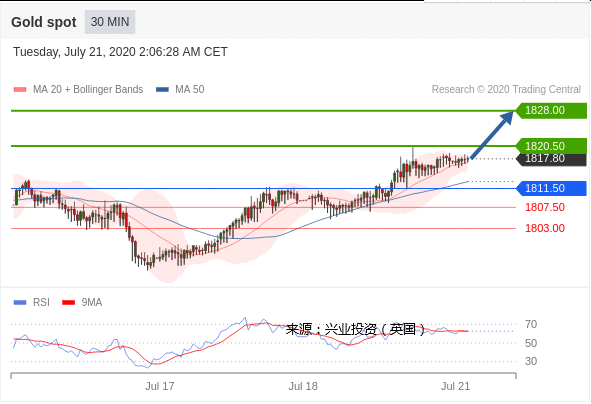
Task: Click the blue upward trend arrow
Action: click(x=492, y=135)
